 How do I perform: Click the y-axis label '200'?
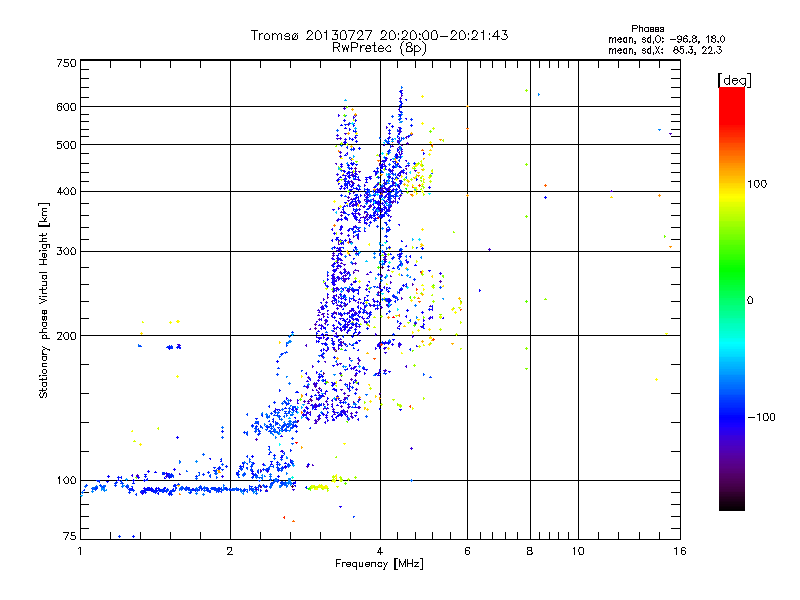(x=66, y=336)
